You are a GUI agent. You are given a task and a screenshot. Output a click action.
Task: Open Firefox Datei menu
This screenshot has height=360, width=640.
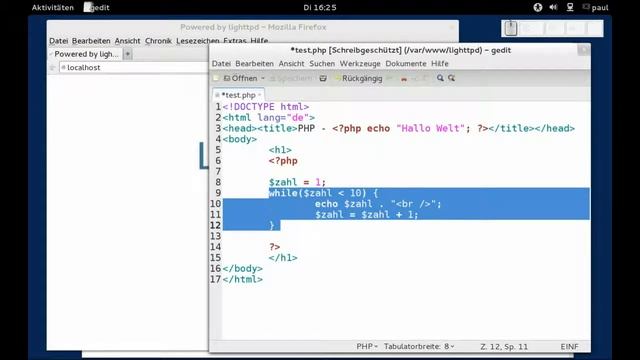coord(58,41)
